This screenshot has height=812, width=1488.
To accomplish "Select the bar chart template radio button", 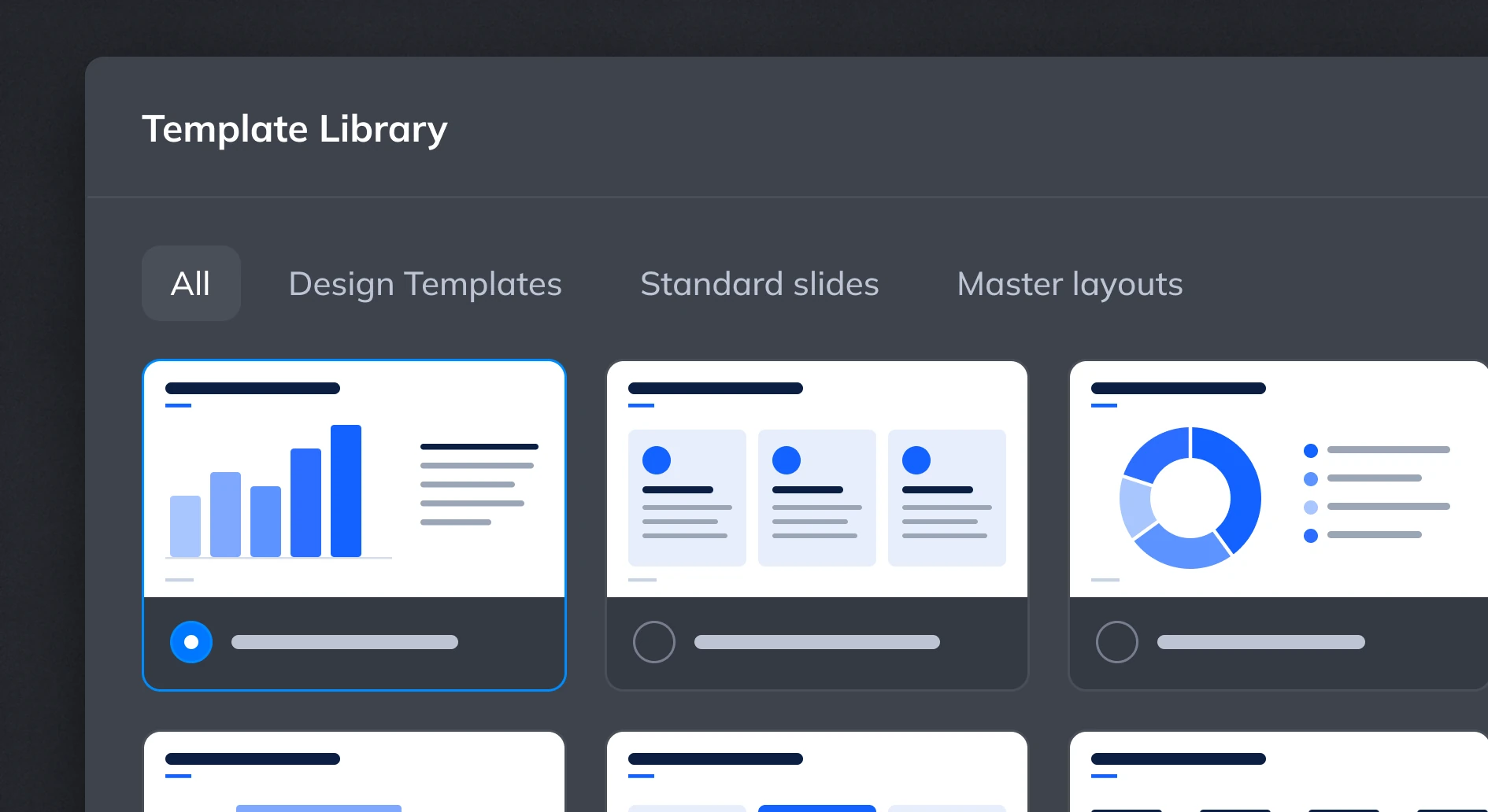I will 191,642.
